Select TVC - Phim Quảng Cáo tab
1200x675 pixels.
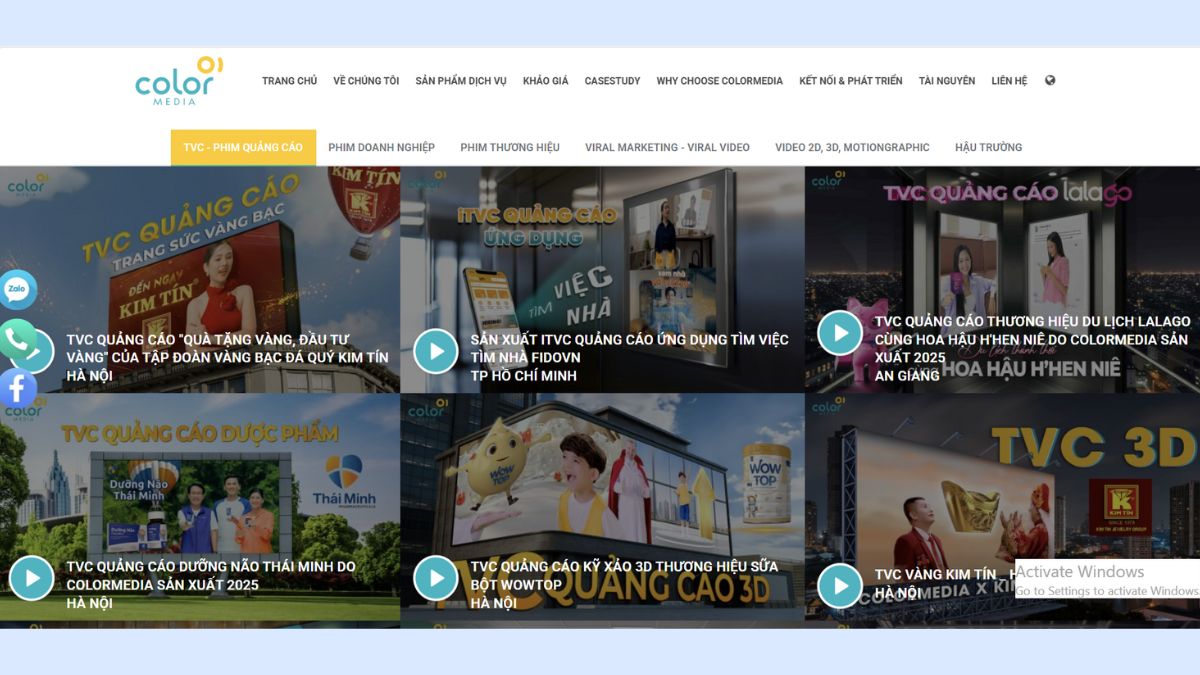coord(243,147)
